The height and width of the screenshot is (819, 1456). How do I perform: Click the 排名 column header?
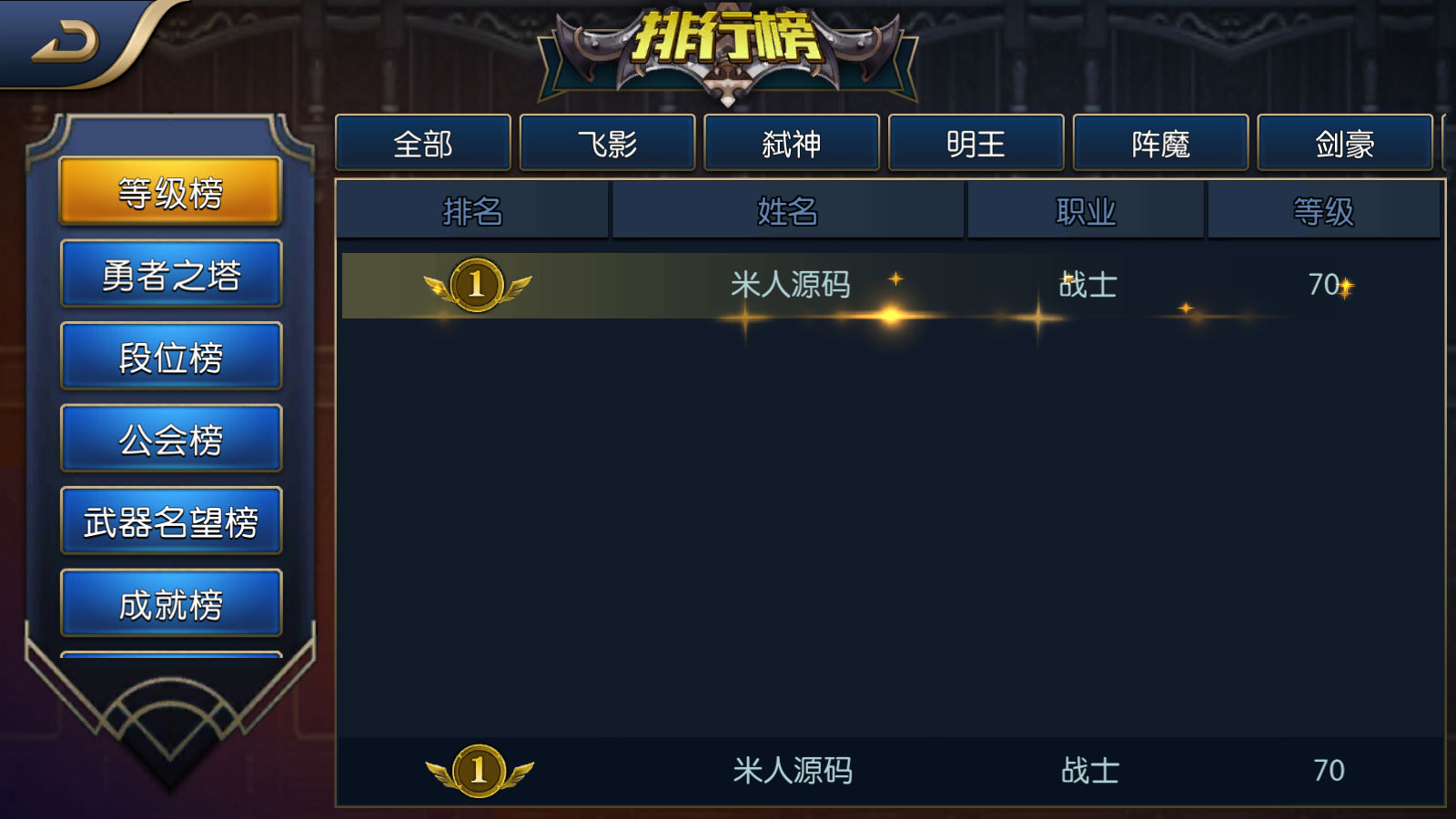pyautogui.click(x=472, y=211)
